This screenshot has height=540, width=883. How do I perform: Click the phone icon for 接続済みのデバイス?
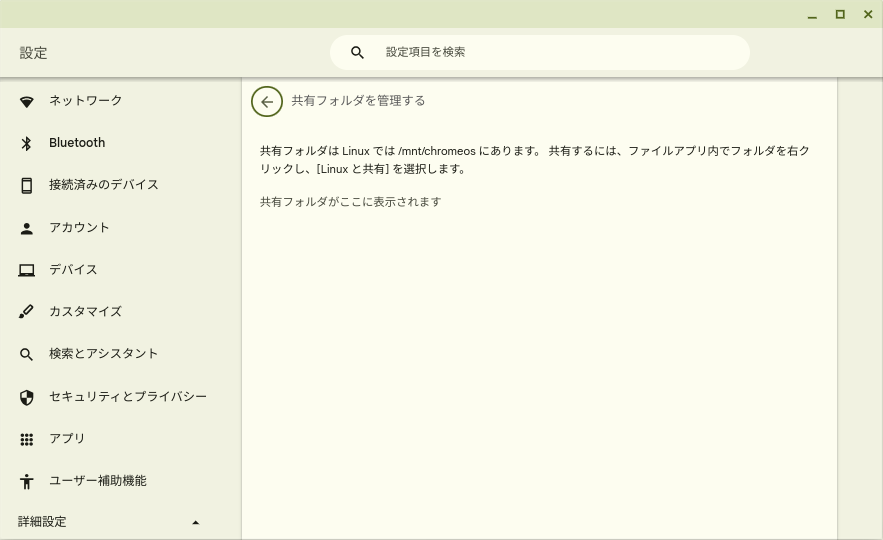pos(26,185)
